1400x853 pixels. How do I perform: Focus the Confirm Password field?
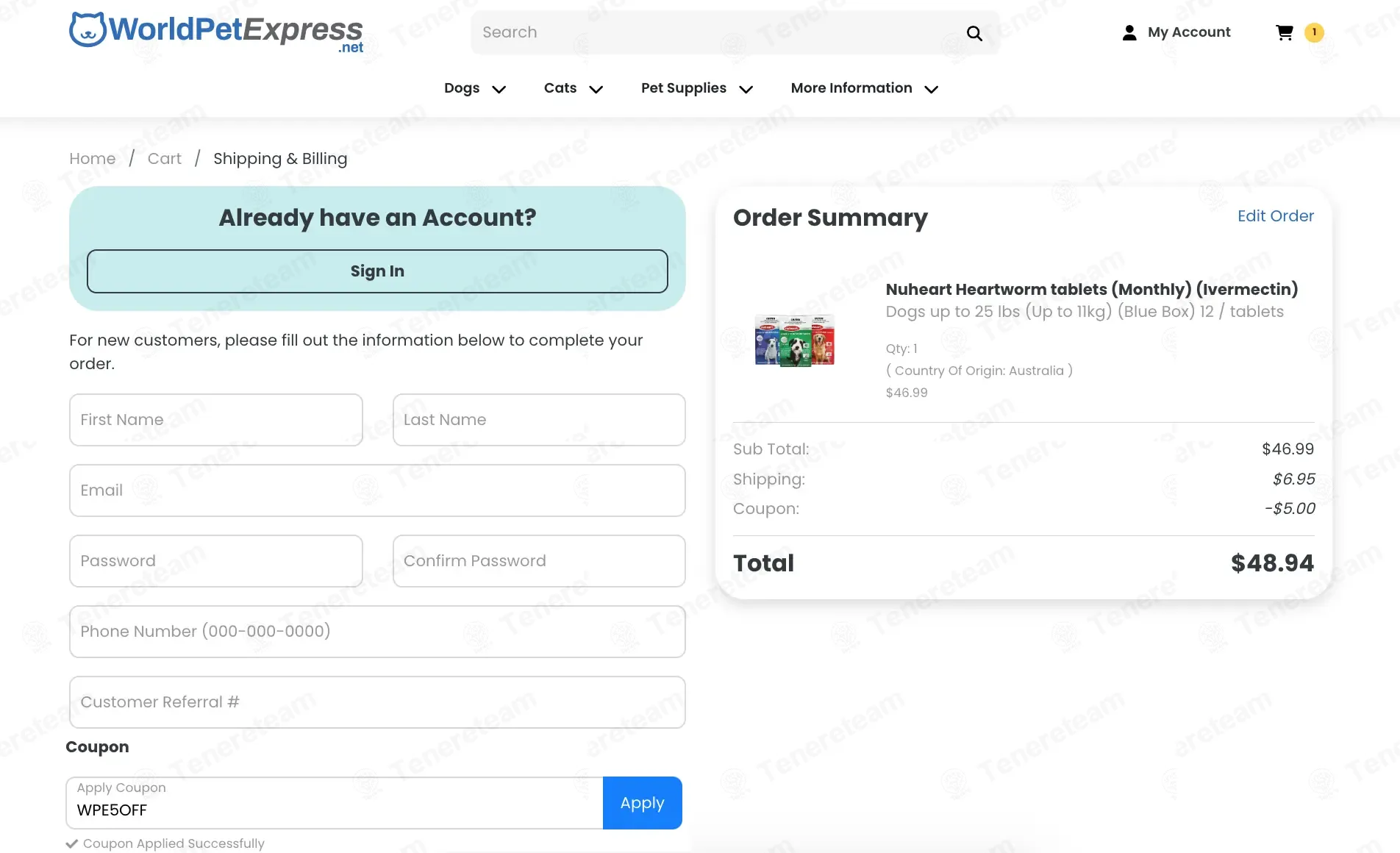(539, 561)
